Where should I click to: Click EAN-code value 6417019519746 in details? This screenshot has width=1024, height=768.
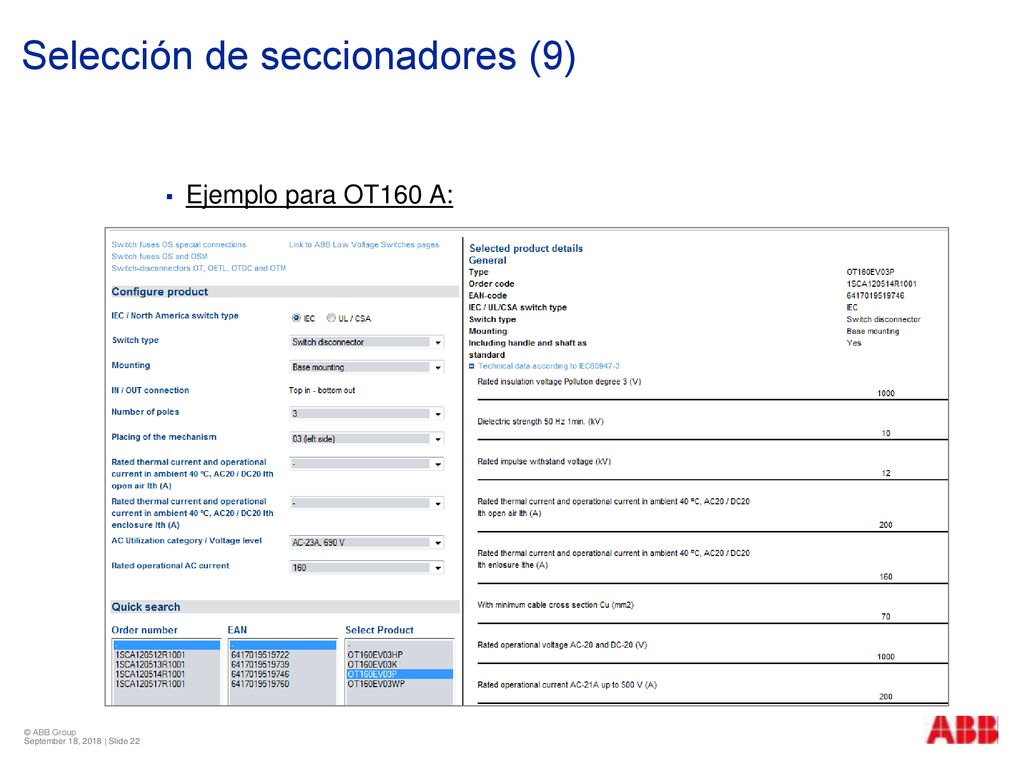[876, 296]
